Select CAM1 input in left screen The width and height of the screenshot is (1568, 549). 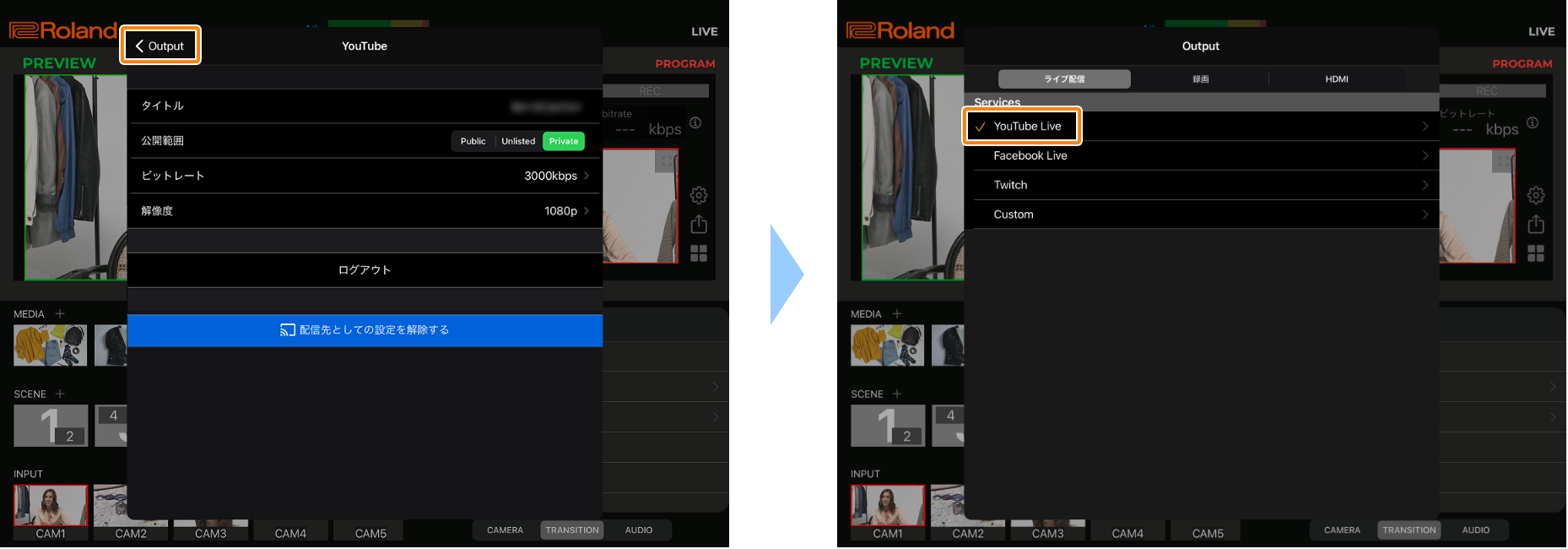coord(51,512)
